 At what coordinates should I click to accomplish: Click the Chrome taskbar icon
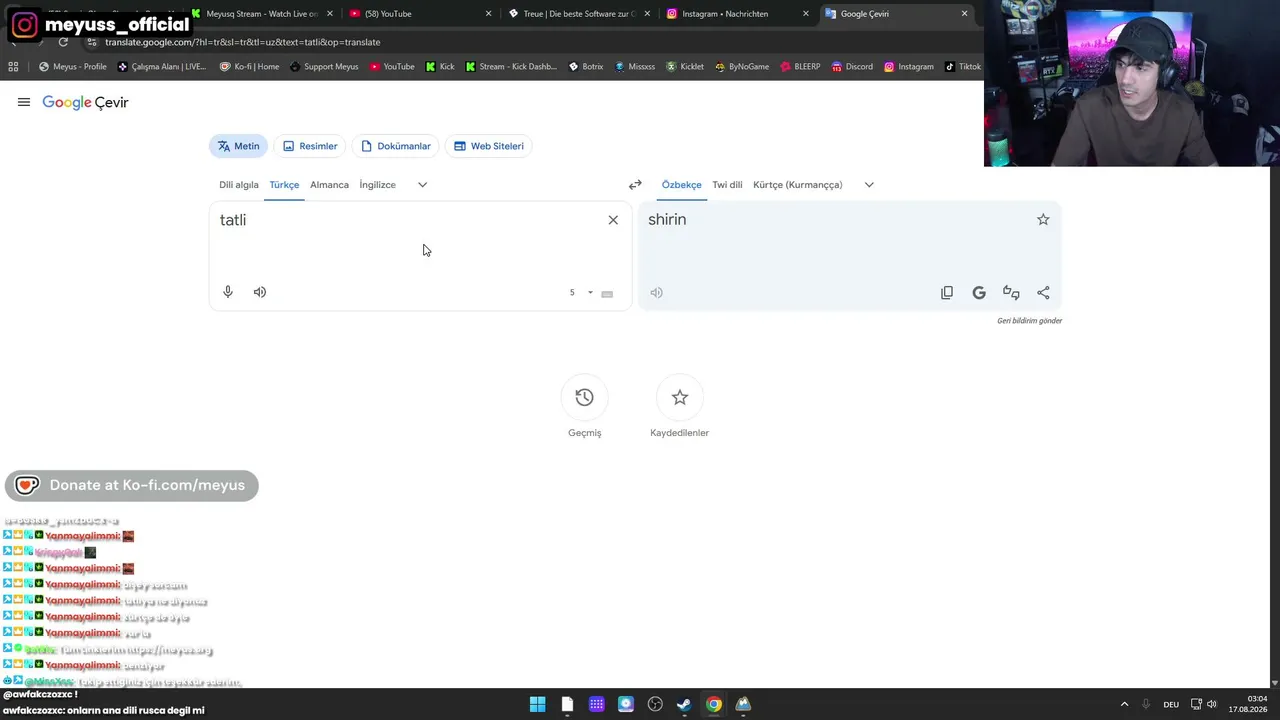click(x=714, y=704)
